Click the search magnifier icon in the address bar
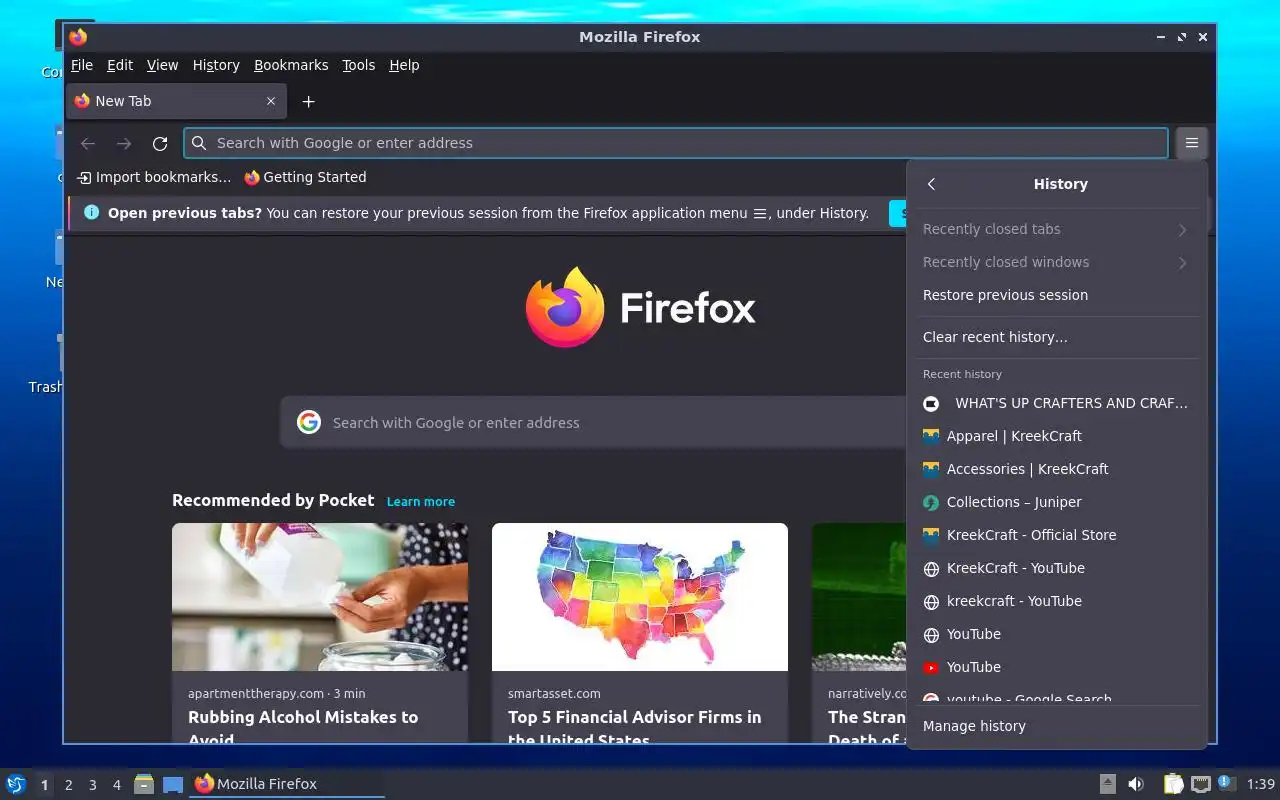1280x800 pixels. pos(199,143)
